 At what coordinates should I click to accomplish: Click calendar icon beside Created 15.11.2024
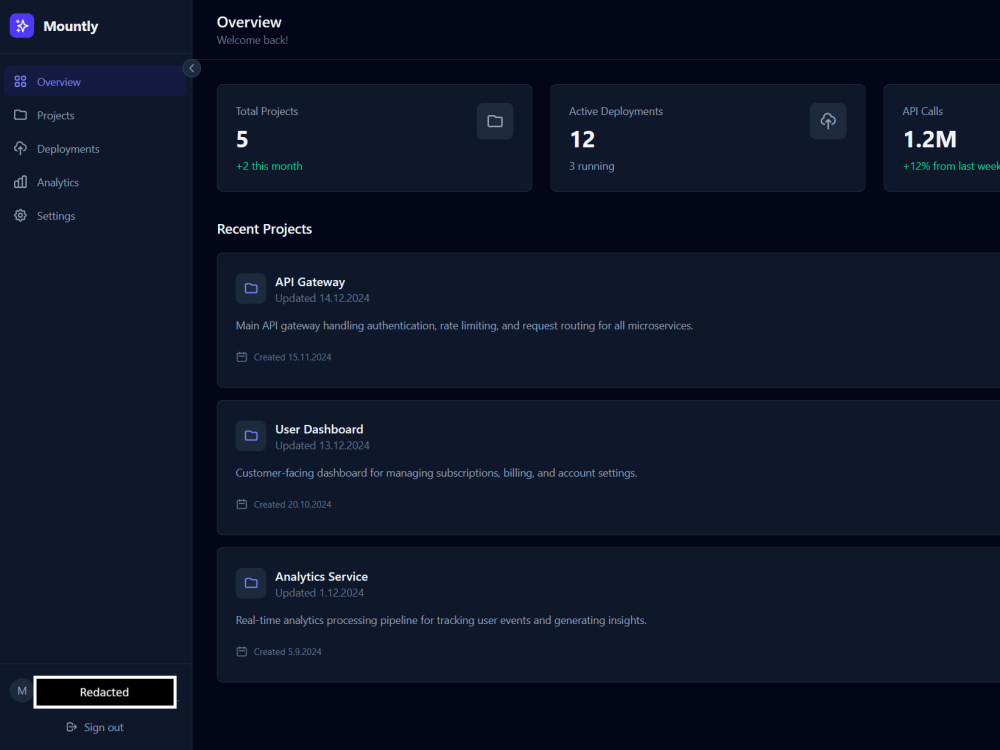coord(242,357)
